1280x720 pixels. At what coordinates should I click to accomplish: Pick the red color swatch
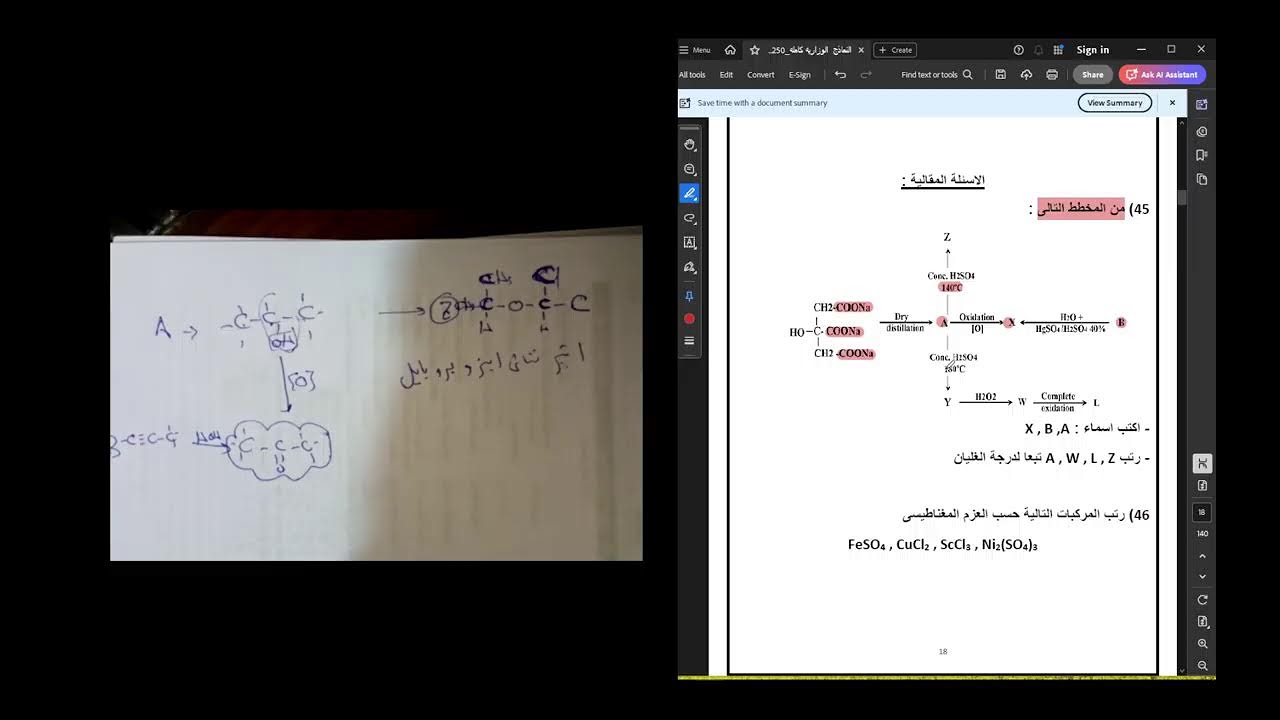(689, 319)
